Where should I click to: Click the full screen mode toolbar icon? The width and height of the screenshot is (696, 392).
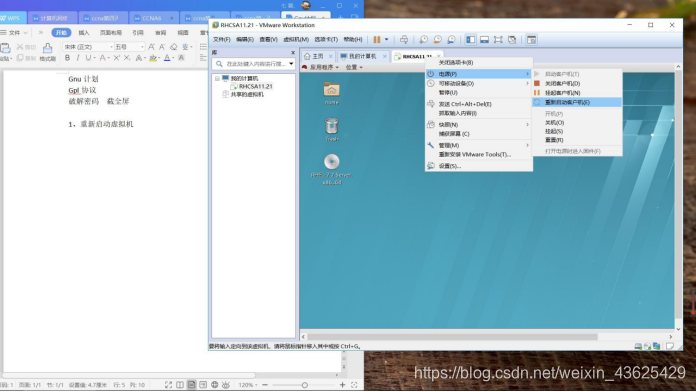click(x=498, y=40)
